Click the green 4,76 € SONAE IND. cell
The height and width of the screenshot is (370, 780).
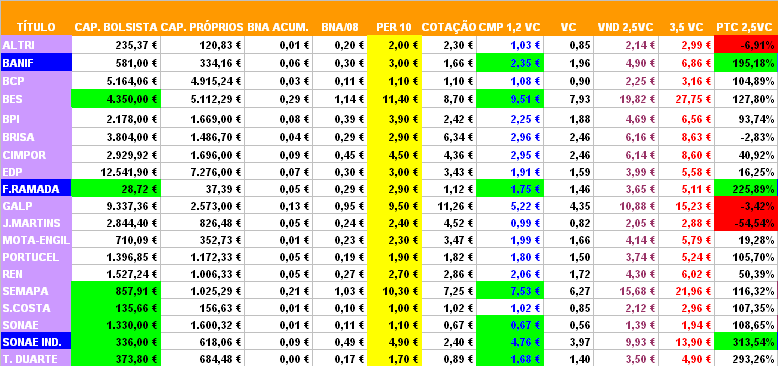[510, 342]
